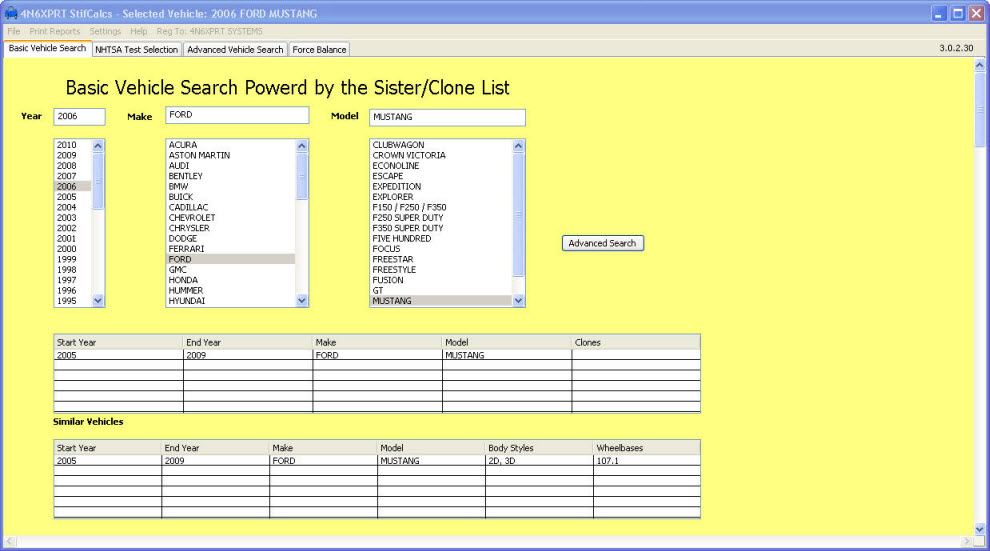Open the NHTSA Test Selection tab

click(x=137, y=49)
